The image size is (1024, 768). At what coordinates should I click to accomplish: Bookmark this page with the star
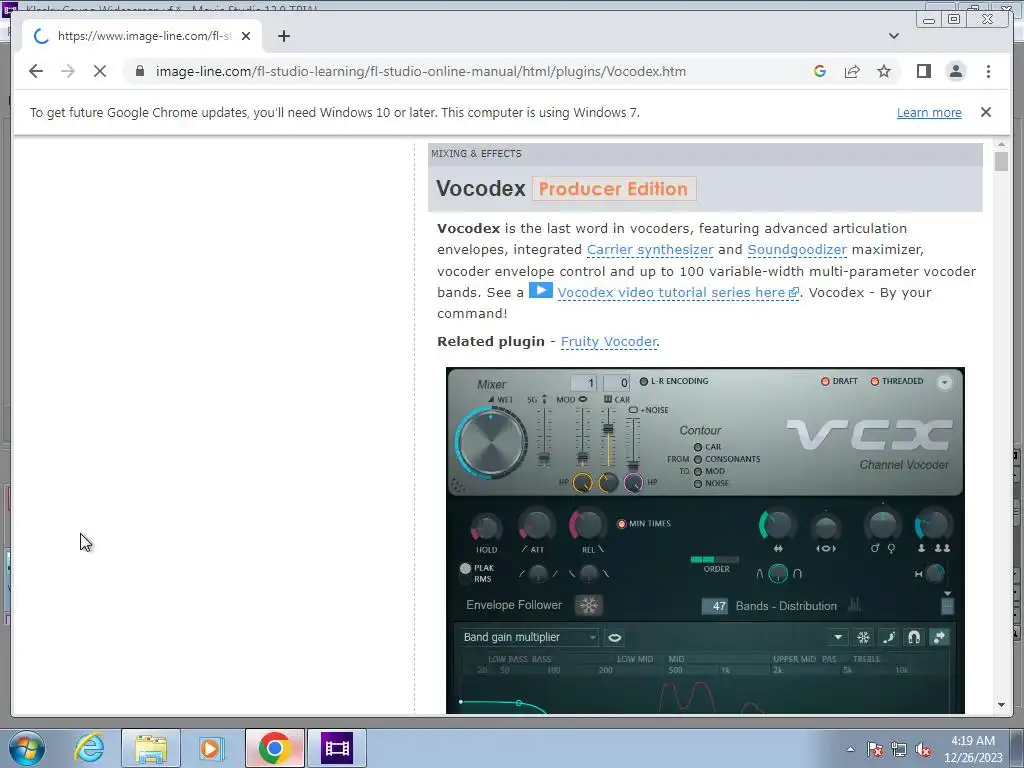point(884,71)
